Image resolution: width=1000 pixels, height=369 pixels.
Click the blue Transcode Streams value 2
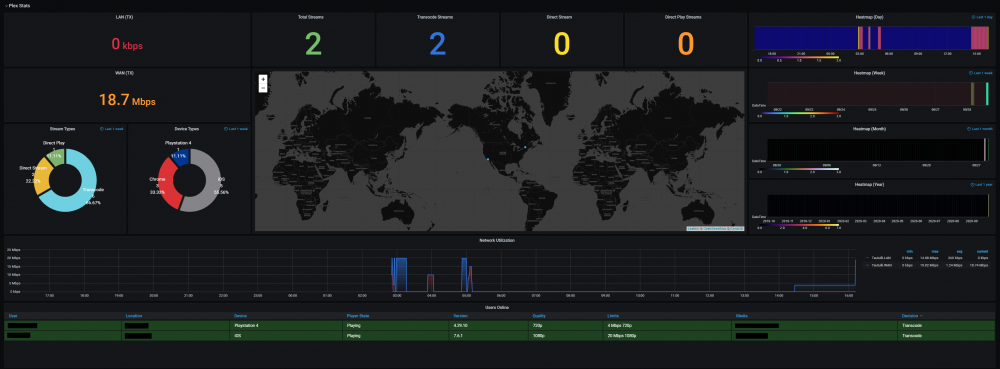[438, 44]
